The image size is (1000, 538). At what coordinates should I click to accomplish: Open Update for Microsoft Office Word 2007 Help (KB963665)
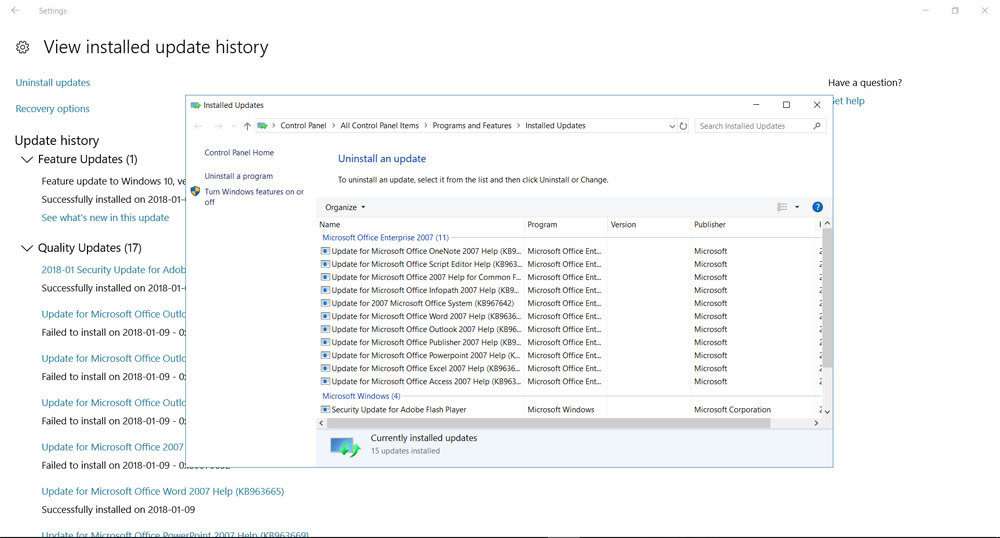(163, 491)
